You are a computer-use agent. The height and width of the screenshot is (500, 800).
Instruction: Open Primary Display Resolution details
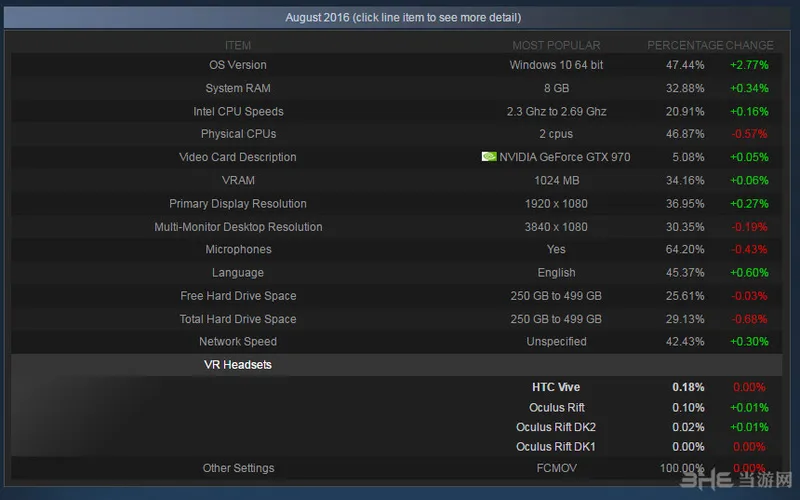point(396,204)
